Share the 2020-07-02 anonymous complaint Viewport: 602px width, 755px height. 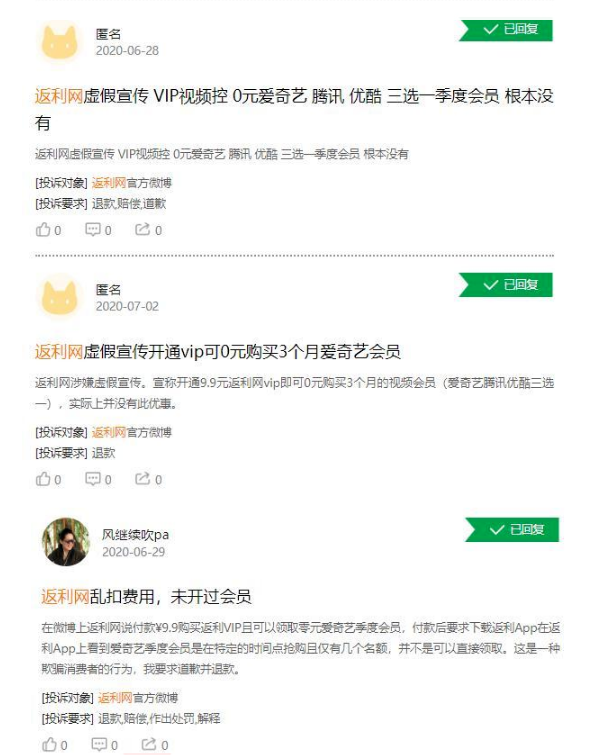click(x=148, y=479)
